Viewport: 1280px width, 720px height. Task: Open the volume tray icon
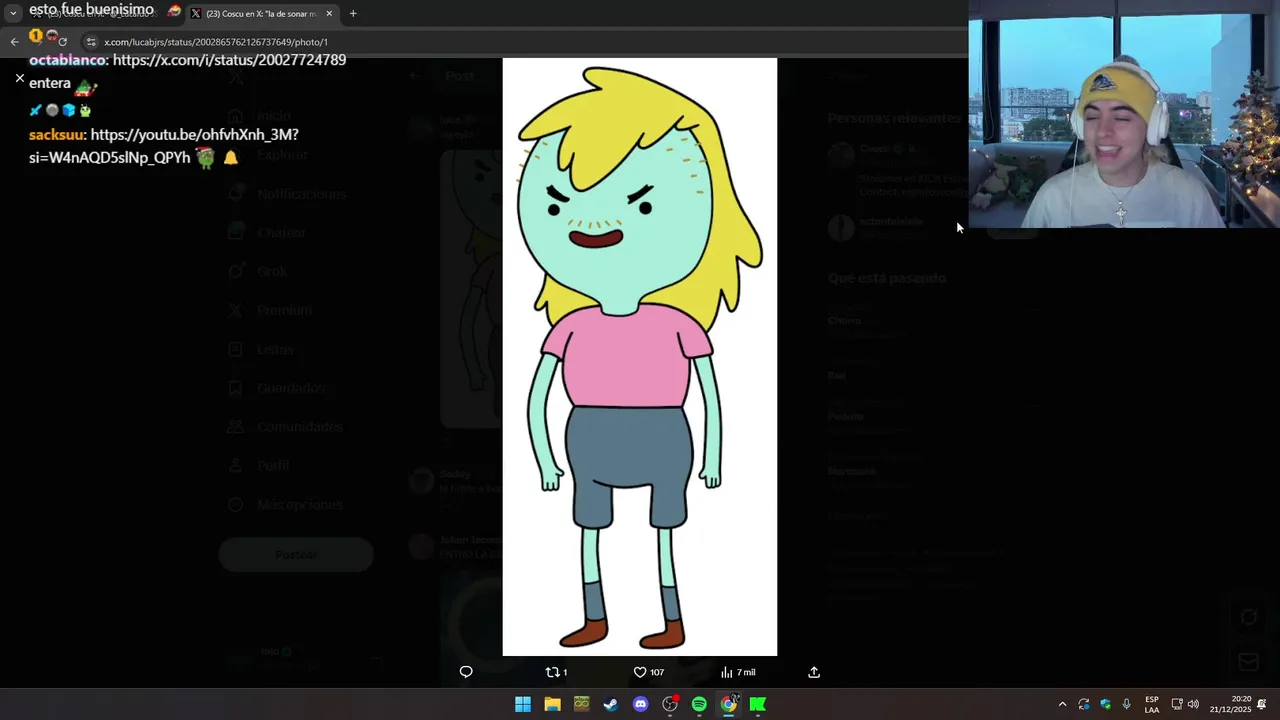[x=1193, y=704]
